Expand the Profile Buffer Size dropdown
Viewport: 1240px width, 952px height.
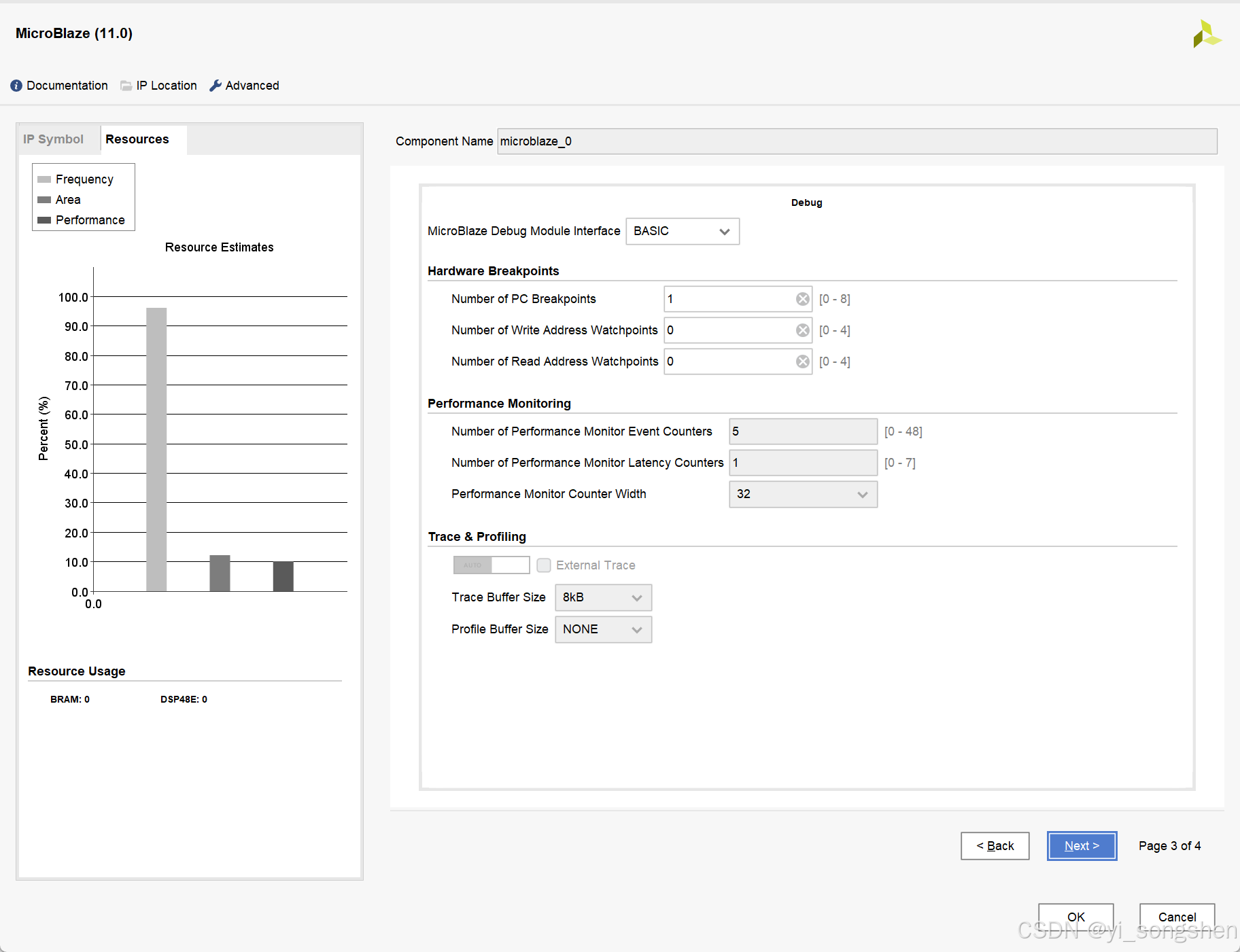pyautogui.click(x=603, y=629)
